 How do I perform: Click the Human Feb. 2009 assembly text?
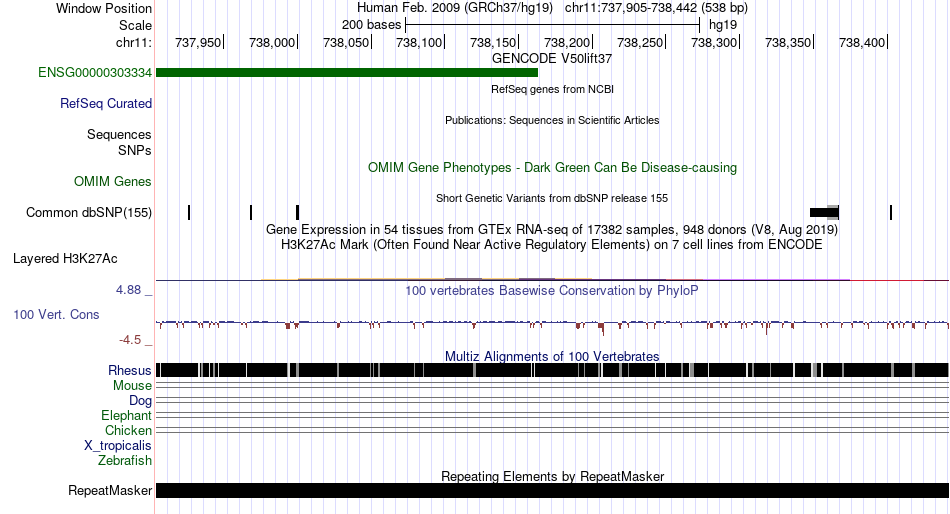(455, 8)
